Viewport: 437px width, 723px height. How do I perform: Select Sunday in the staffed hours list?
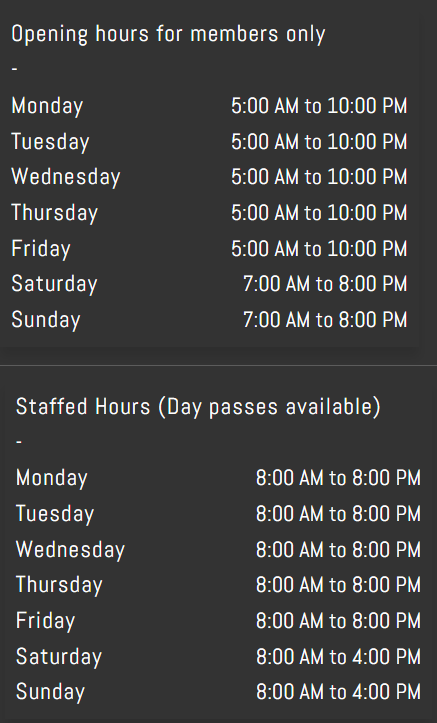50,692
